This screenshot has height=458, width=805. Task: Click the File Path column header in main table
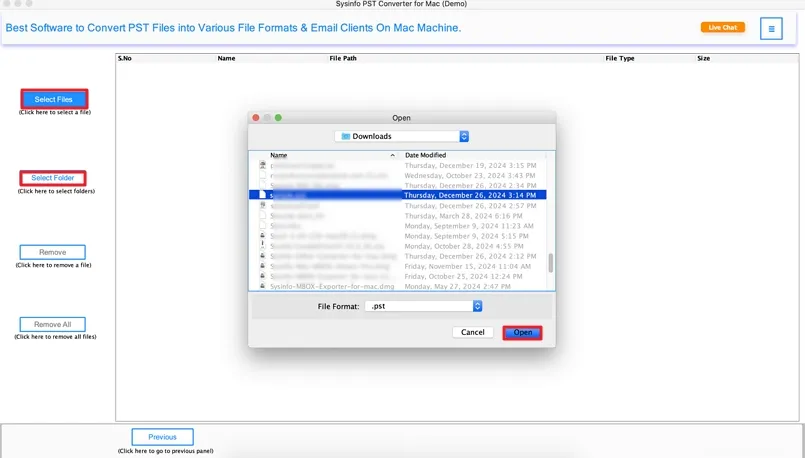[343, 59]
